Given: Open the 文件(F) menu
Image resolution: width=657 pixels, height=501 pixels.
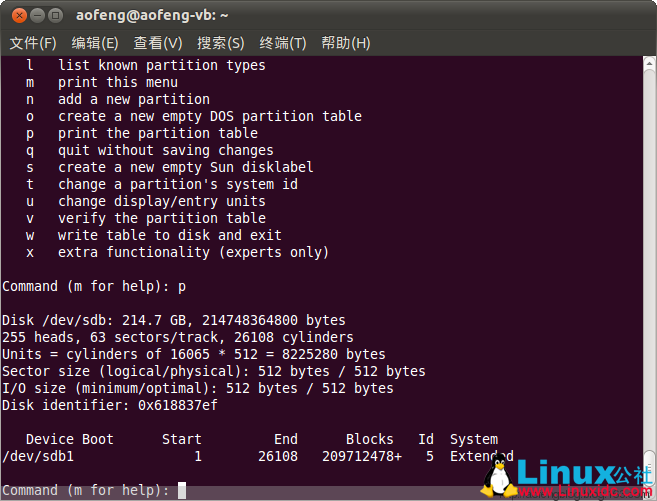Looking at the screenshot, I should pyautogui.click(x=33, y=43).
